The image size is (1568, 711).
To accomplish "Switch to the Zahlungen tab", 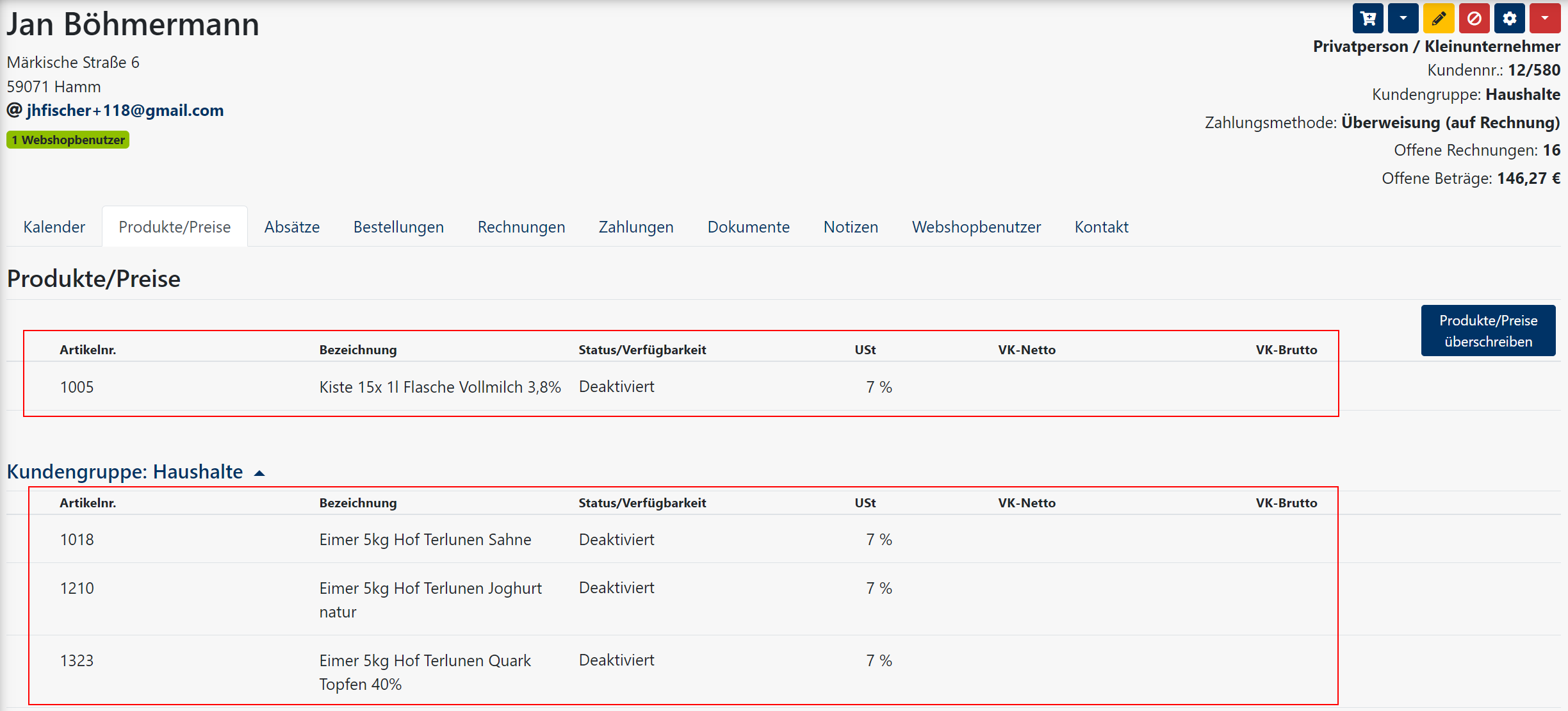I will (x=636, y=227).
